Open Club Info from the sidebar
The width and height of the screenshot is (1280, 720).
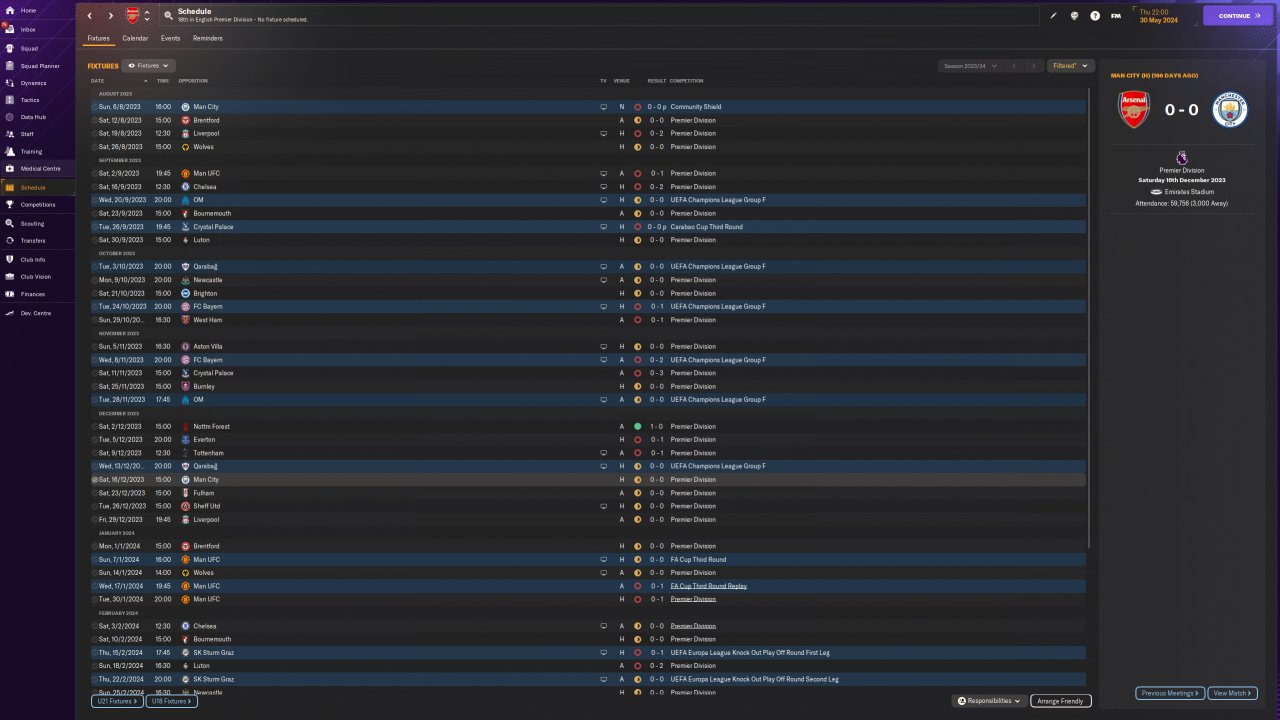coord(33,259)
